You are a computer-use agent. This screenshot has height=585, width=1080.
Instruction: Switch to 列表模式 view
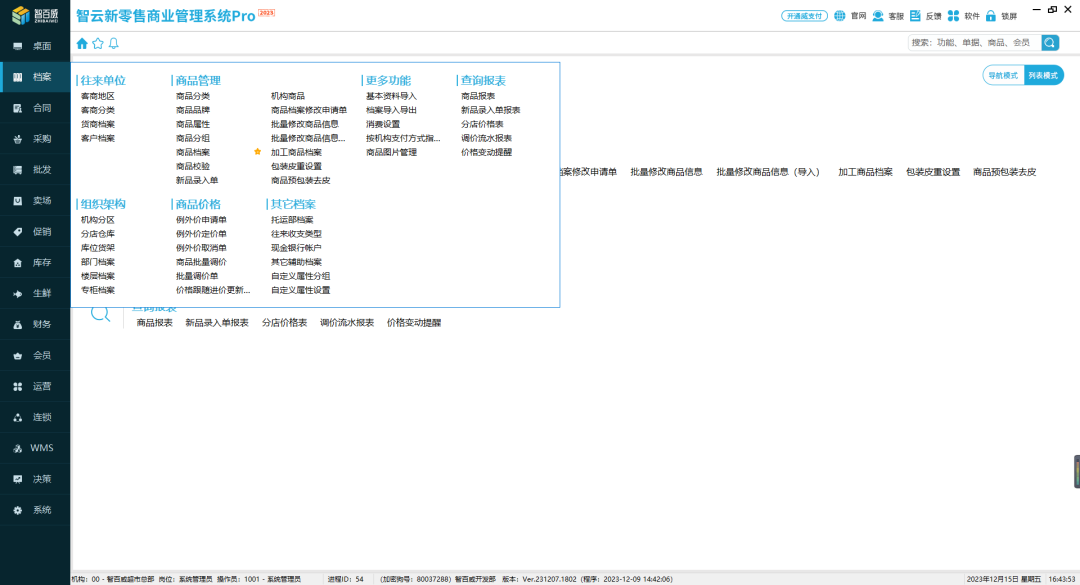coord(1043,75)
